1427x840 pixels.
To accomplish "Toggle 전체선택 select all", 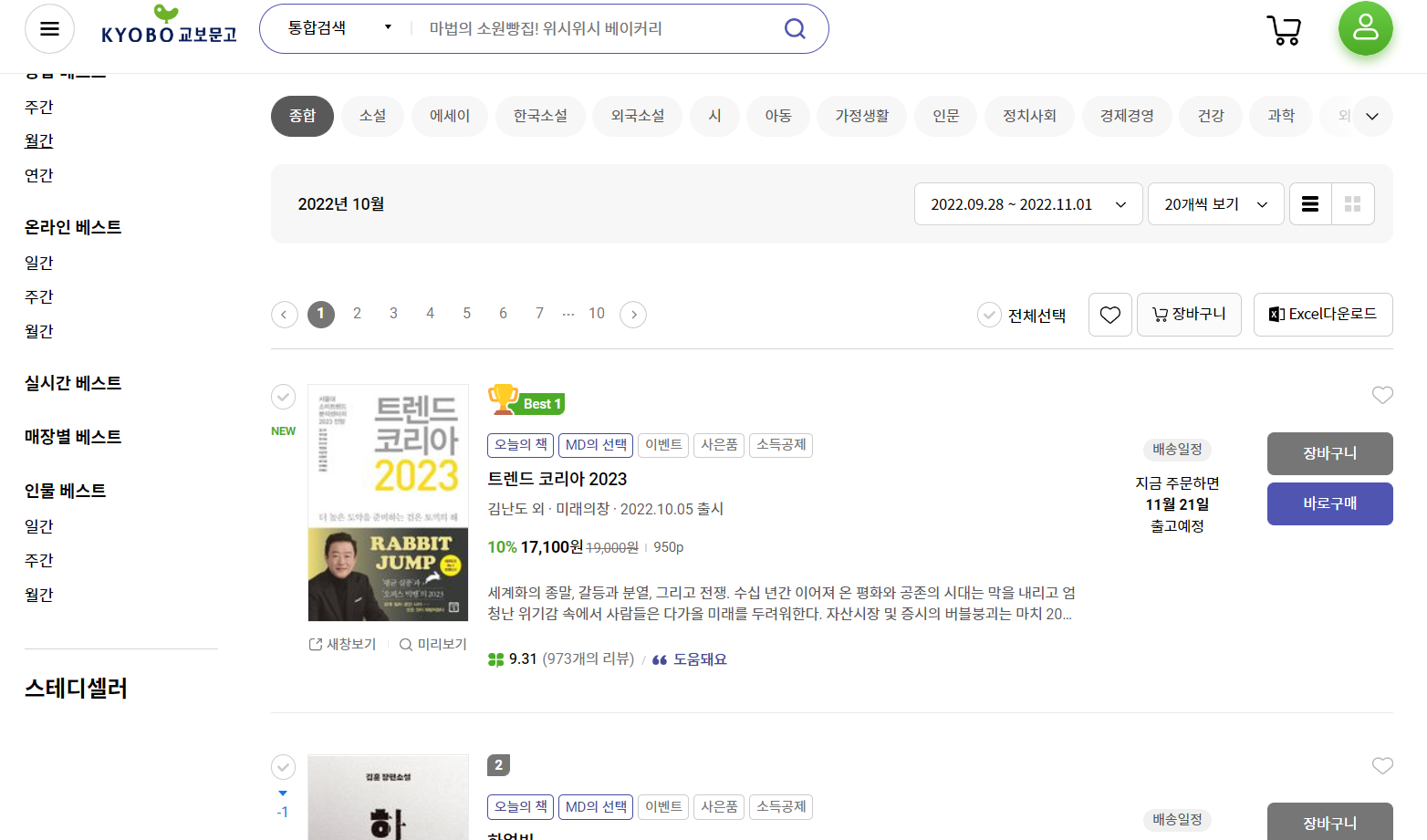I will [x=1022, y=316].
